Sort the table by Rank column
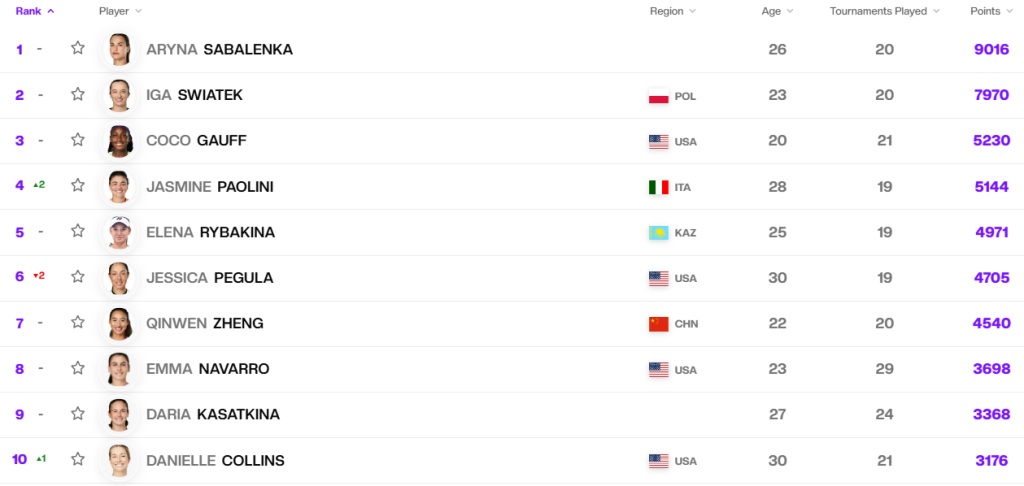 [x=35, y=11]
